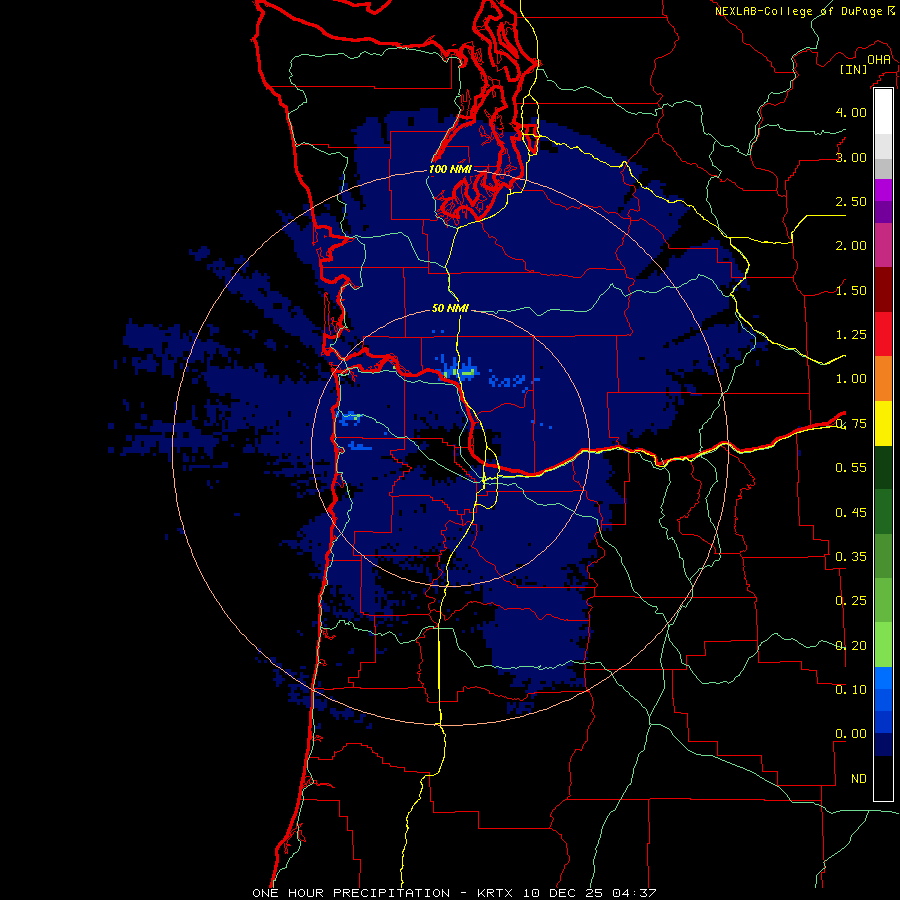Image resolution: width=900 pixels, height=900 pixels.
Task: Click the "3.00" legend value
Action: point(851,157)
